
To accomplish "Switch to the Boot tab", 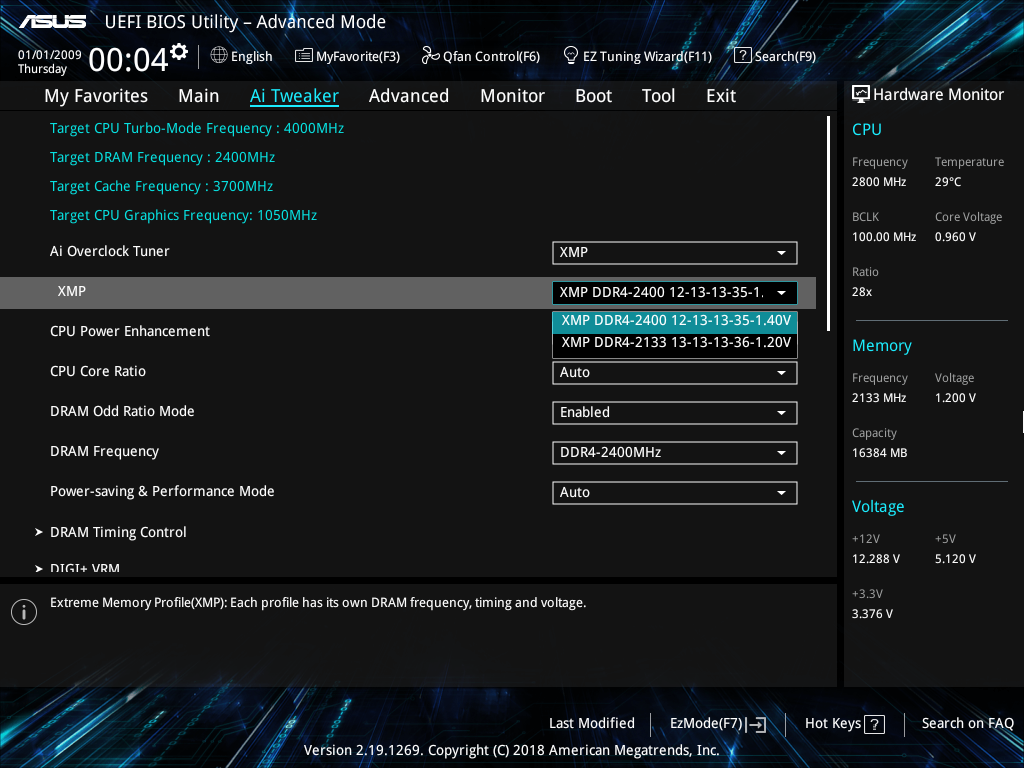I will click(594, 96).
